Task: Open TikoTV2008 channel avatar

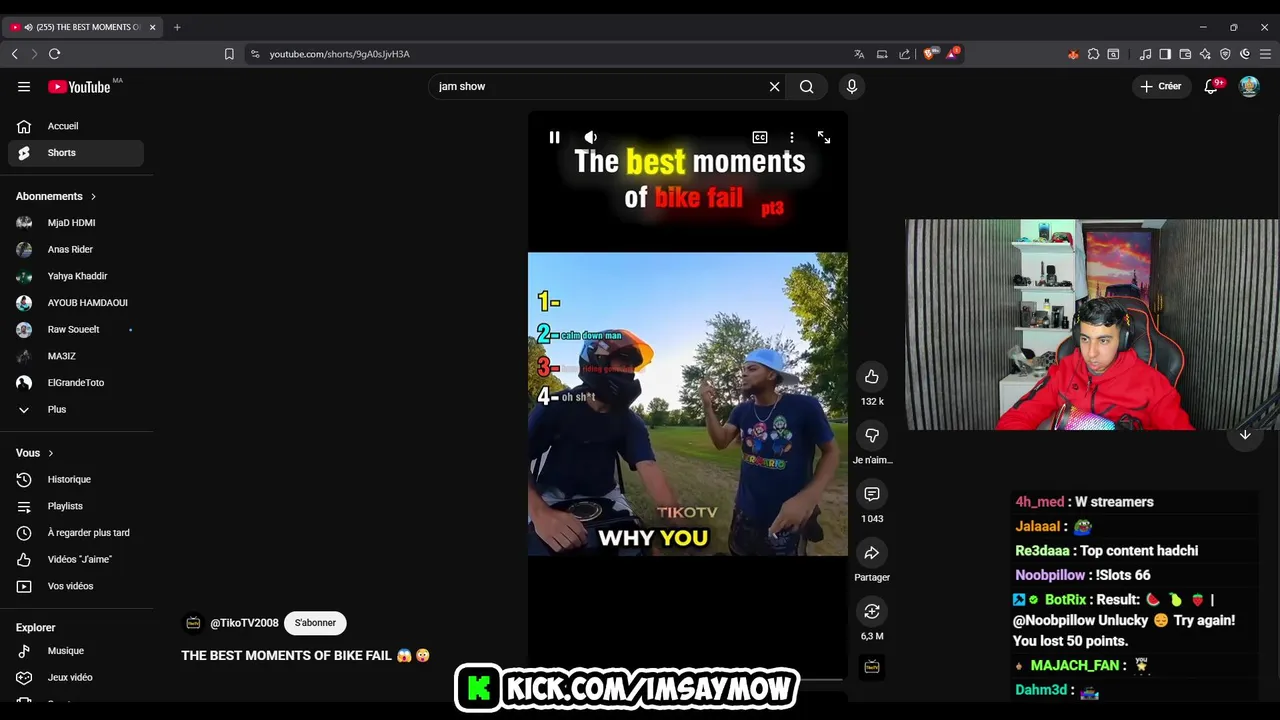Action: pyautogui.click(x=193, y=623)
